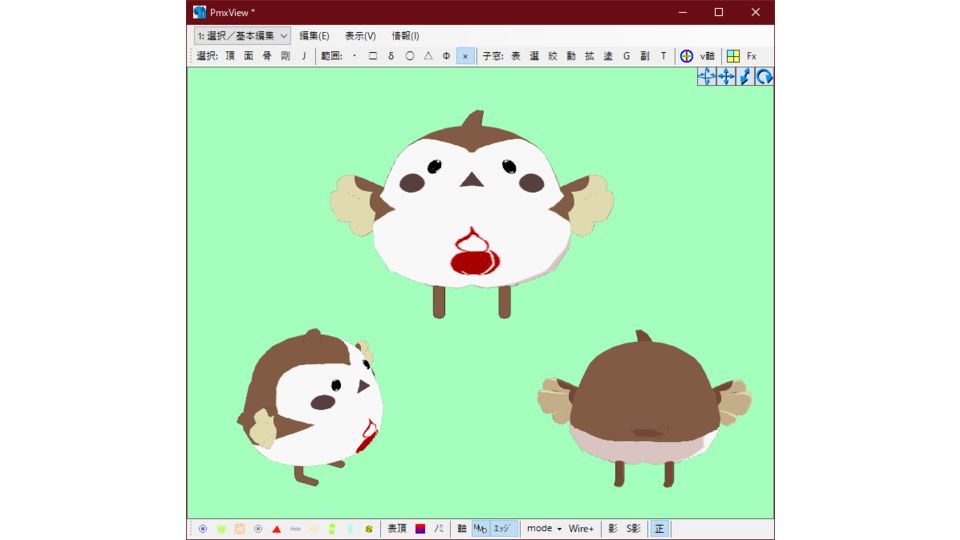Image resolution: width=960 pixels, height=540 pixels.
Task: Open the 副 sub-window
Action: [x=645, y=56]
